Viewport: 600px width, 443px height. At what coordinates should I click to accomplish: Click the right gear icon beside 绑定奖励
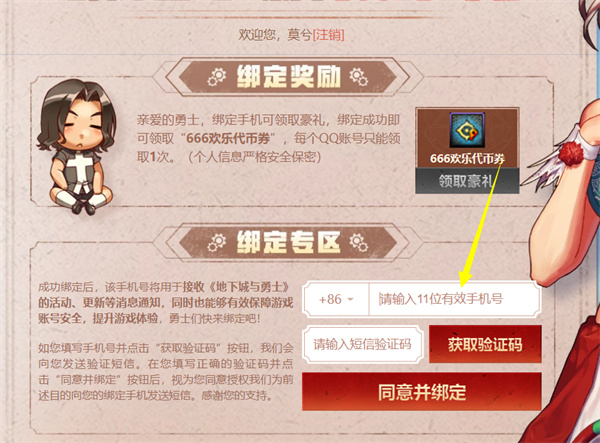point(358,77)
